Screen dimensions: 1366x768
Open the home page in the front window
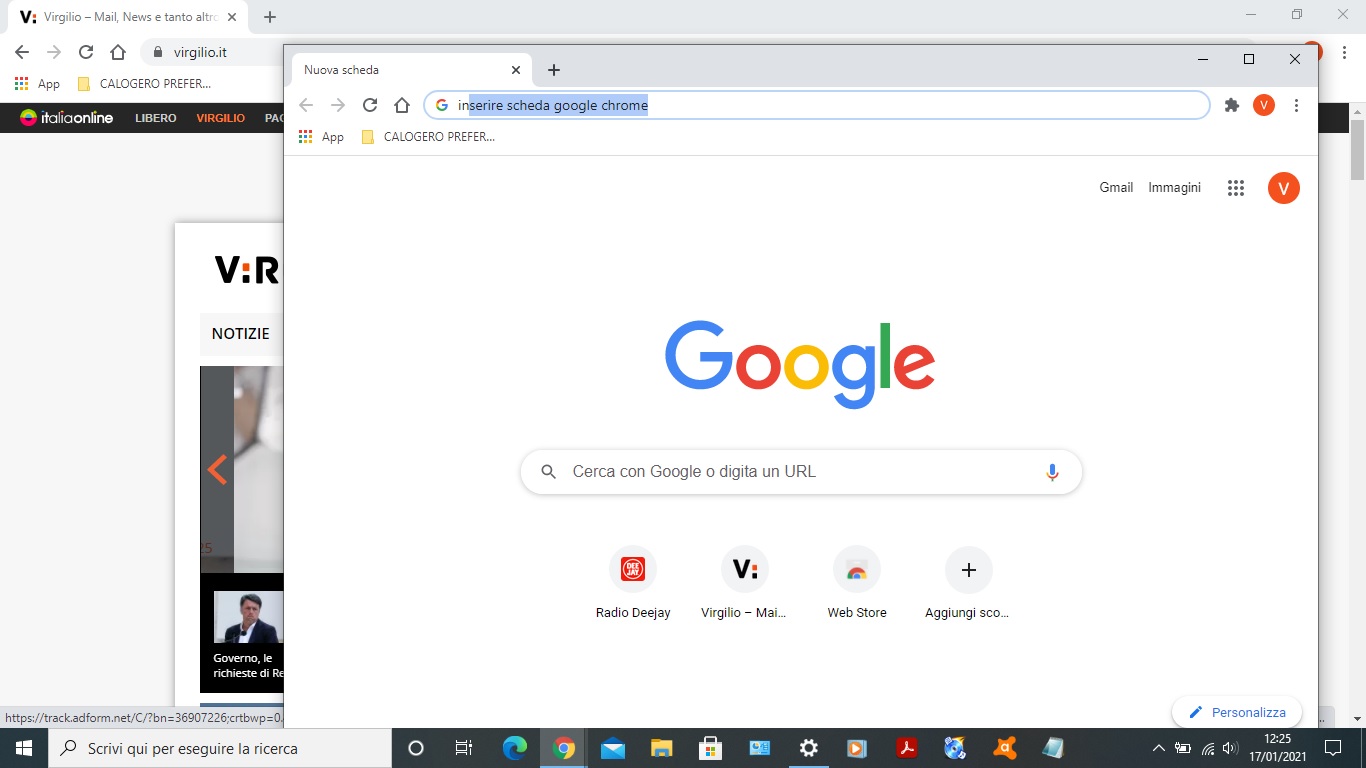(402, 105)
